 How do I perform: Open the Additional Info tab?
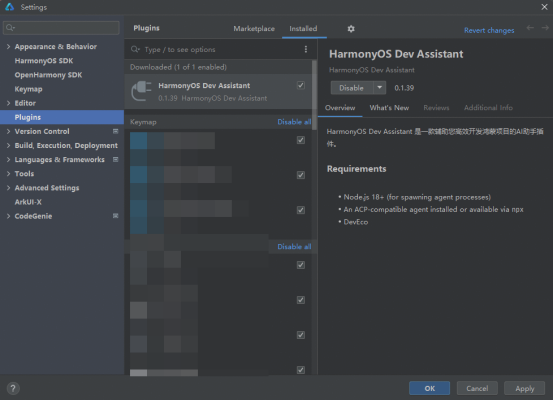488,108
